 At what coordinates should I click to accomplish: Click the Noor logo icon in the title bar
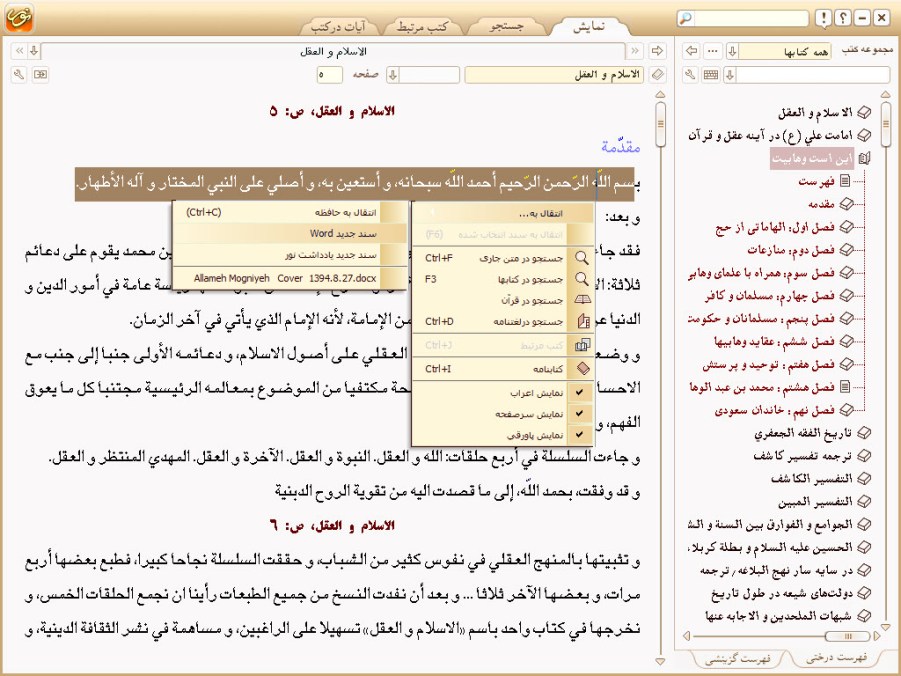20,18
